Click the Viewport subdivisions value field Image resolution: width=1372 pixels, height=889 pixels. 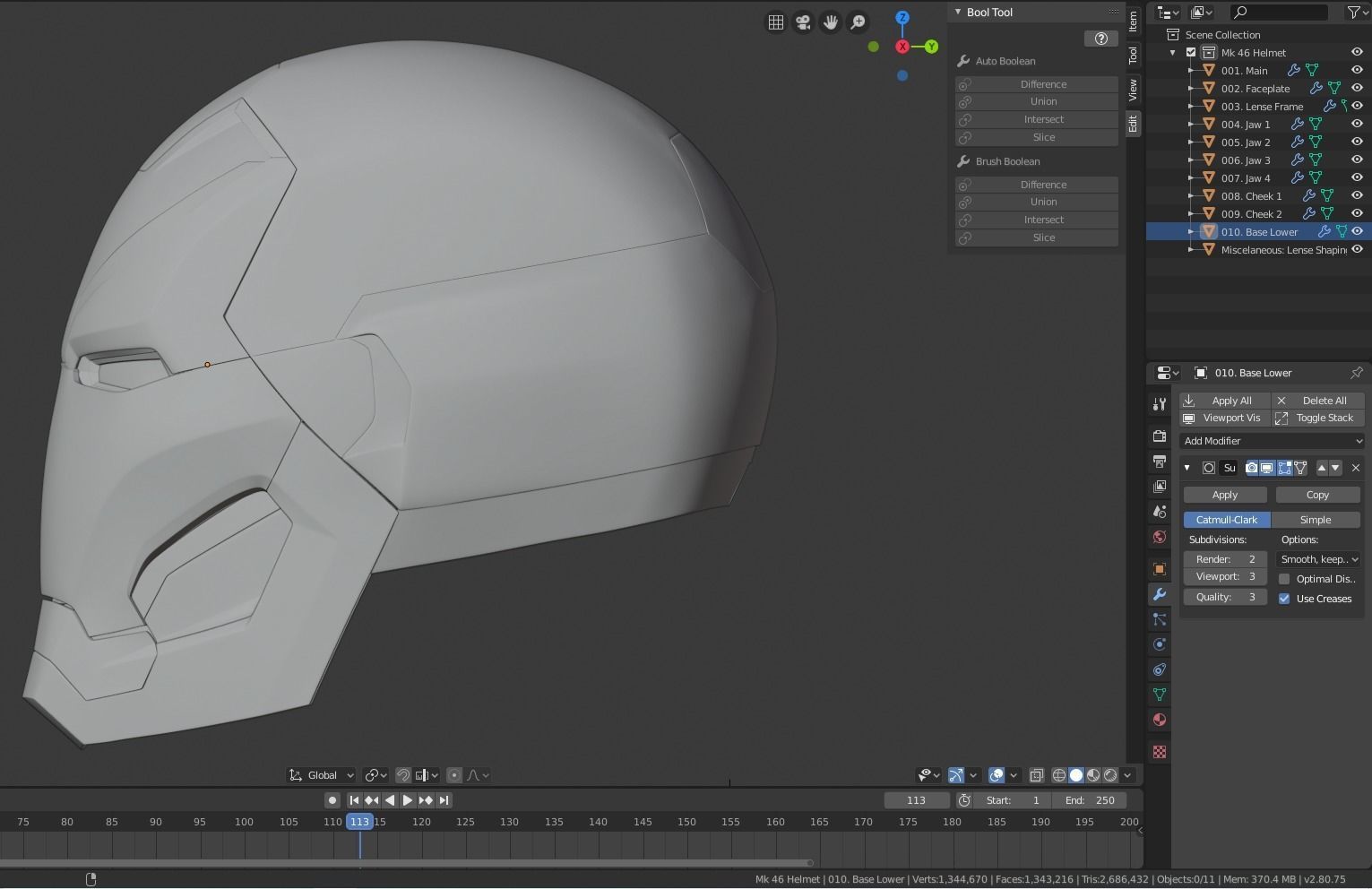(x=1225, y=576)
